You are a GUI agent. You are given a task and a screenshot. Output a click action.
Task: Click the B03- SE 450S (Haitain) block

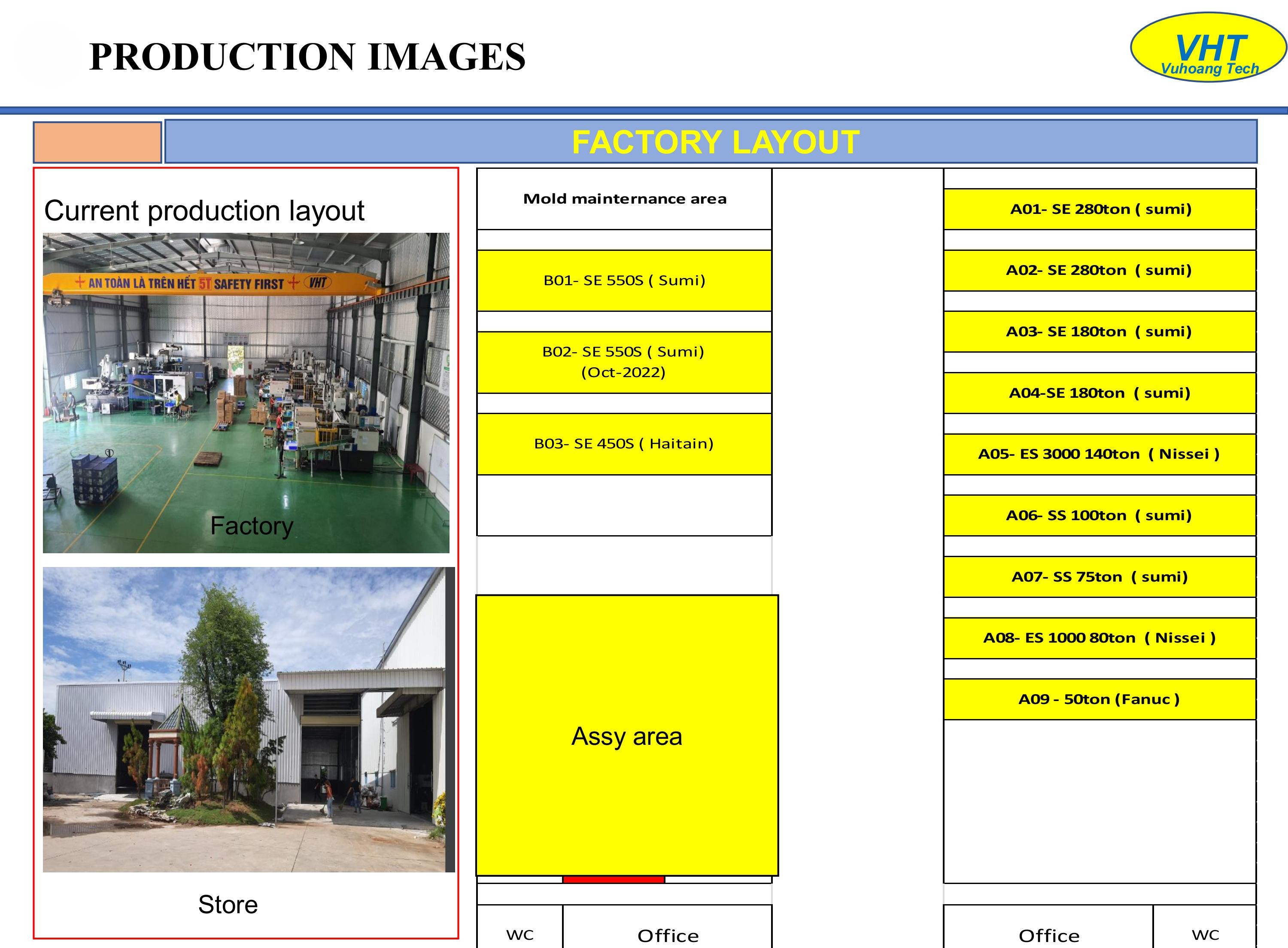tap(624, 444)
